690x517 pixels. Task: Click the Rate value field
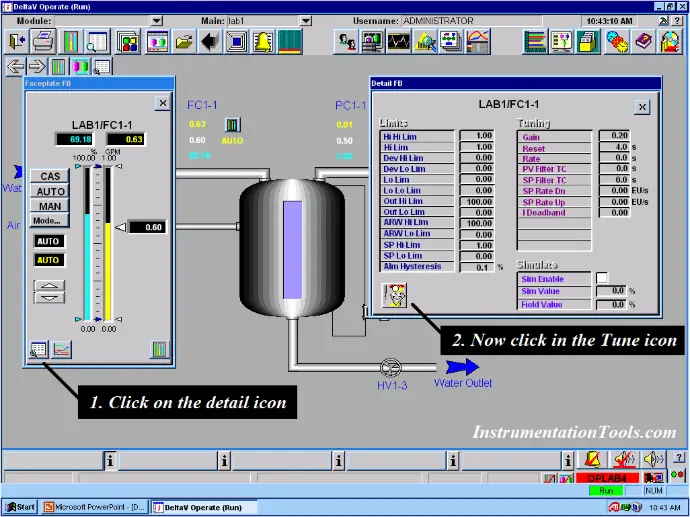pyautogui.click(x=613, y=158)
